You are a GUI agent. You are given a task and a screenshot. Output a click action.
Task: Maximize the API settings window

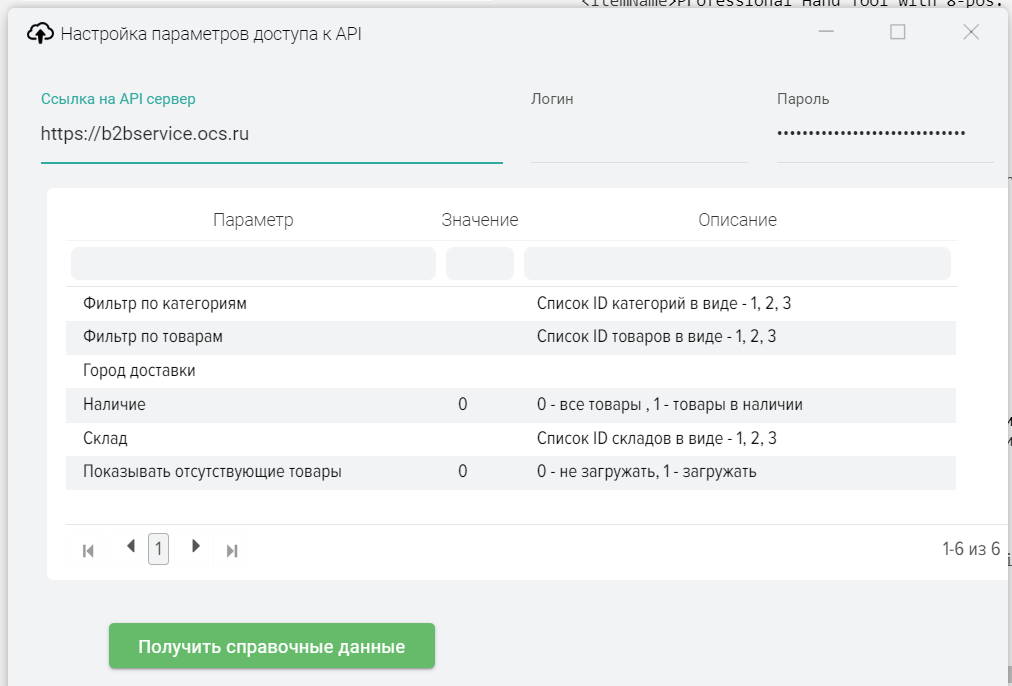[x=897, y=33]
